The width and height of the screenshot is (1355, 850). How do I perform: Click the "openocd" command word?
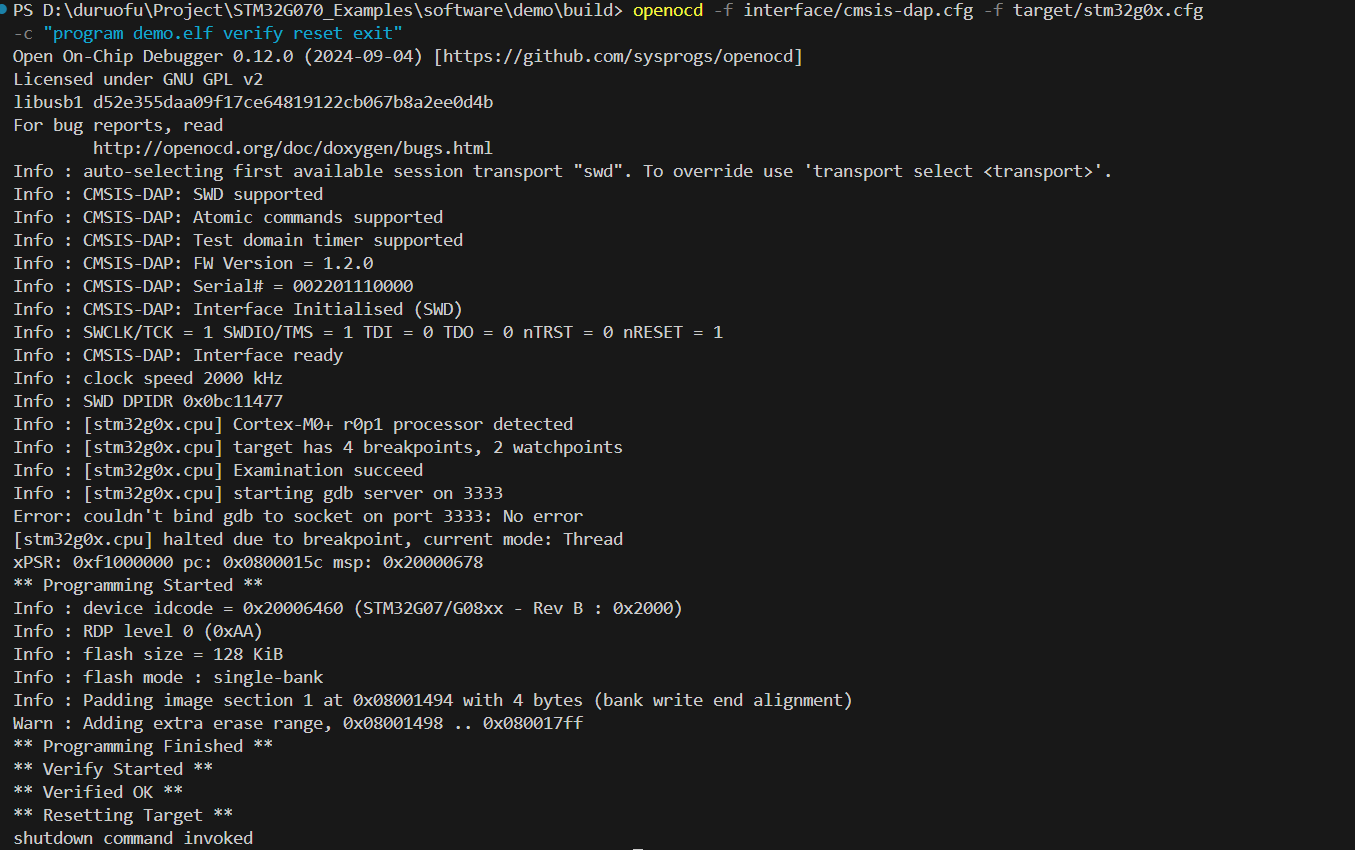[667, 10]
